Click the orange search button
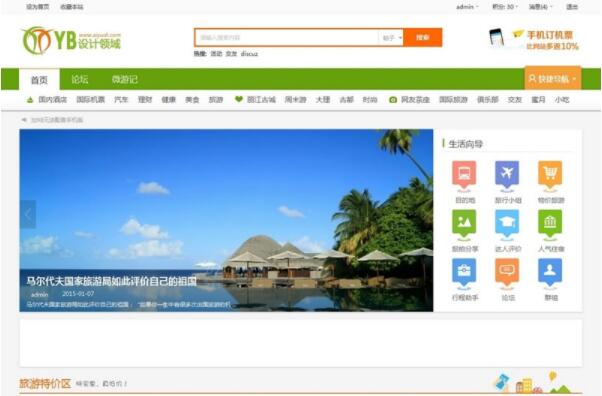This screenshot has height=396, width=602. [423, 38]
